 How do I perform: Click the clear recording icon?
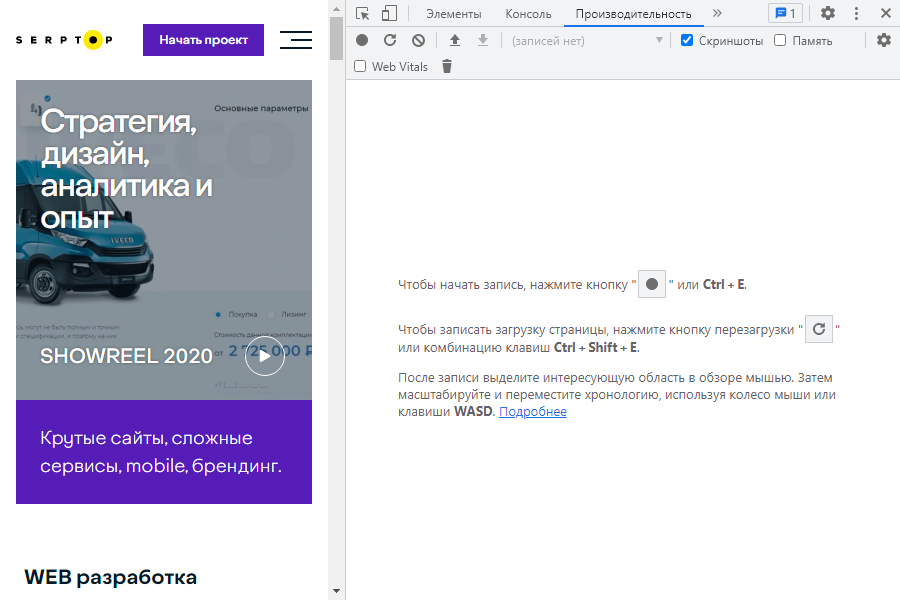click(x=418, y=40)
